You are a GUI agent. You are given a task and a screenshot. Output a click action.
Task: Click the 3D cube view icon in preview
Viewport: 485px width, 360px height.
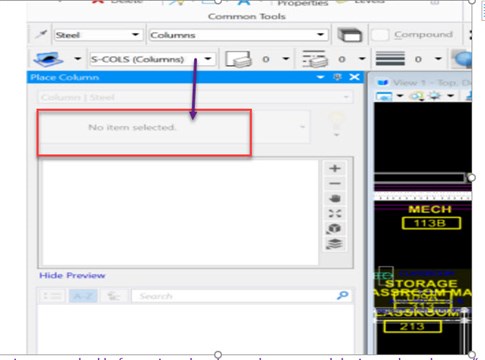[335, 229]
